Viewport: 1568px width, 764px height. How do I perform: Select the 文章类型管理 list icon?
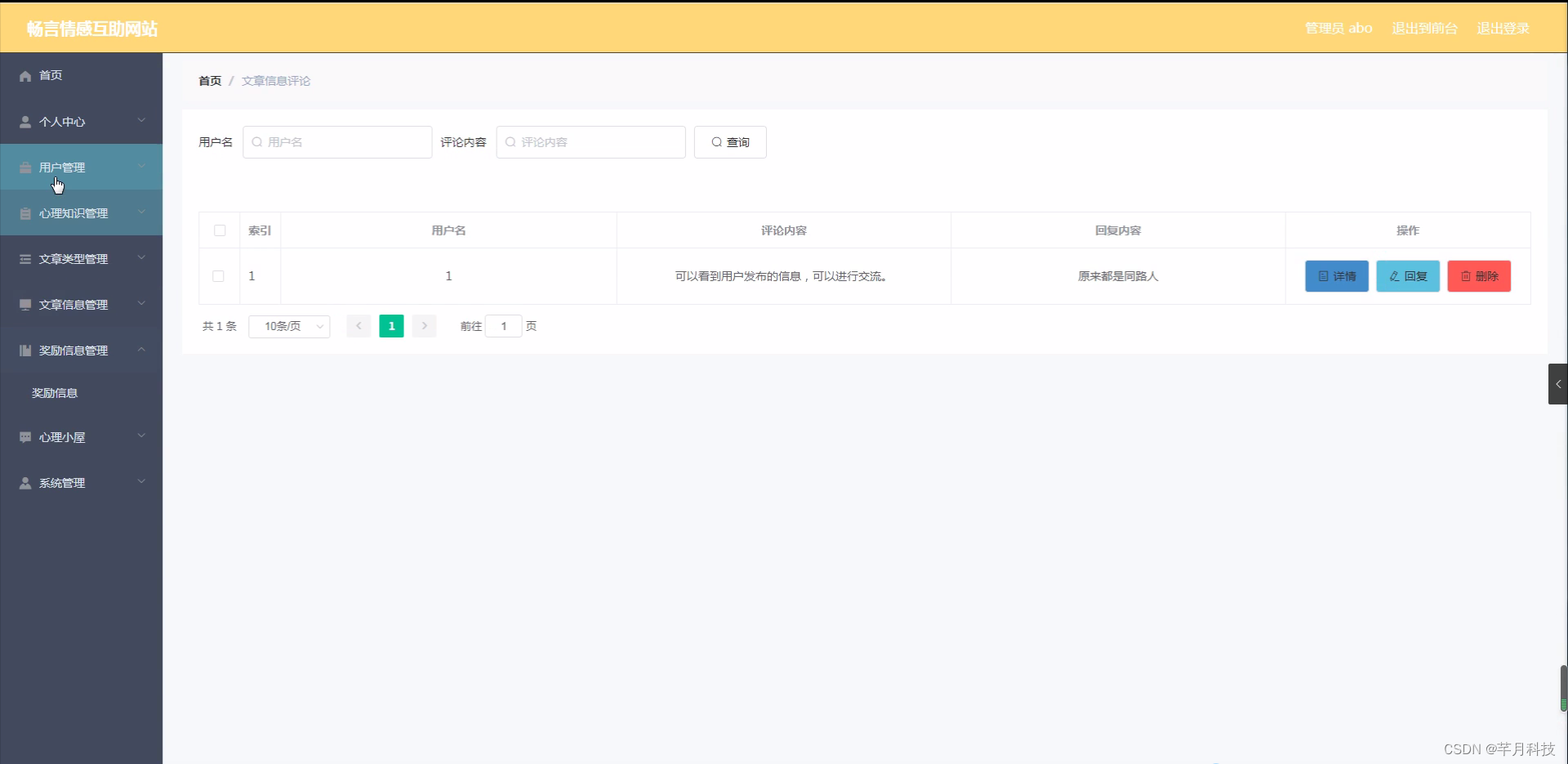pyautogui.click(x=24, y=259)
